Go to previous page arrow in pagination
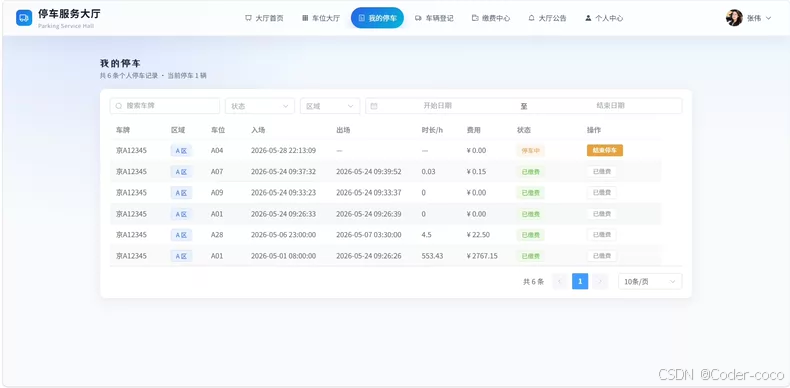790x388 pixels. 560,281
